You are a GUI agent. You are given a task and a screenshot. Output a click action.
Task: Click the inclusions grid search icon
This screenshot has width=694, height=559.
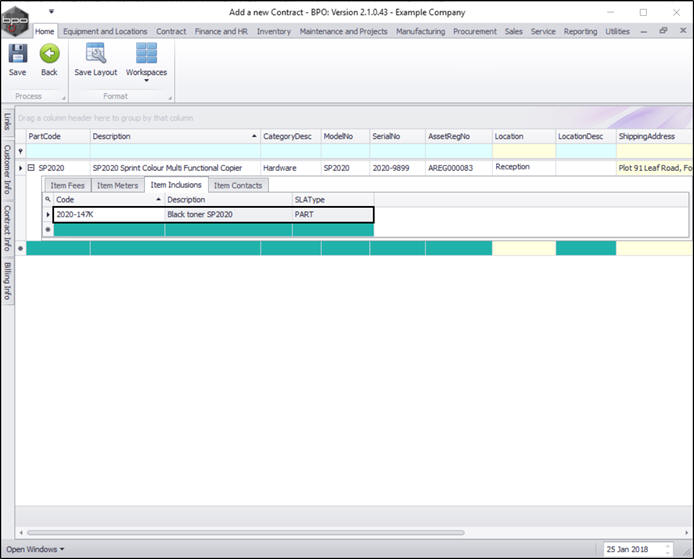click(48, 200)
